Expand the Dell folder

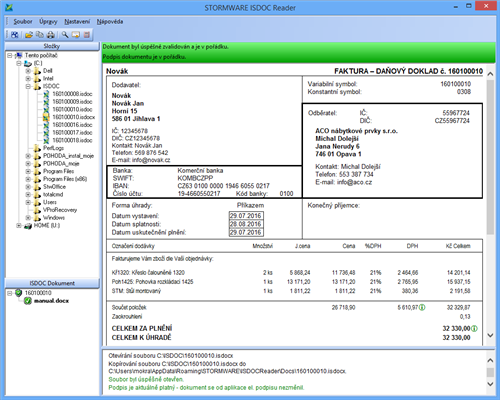28,71
